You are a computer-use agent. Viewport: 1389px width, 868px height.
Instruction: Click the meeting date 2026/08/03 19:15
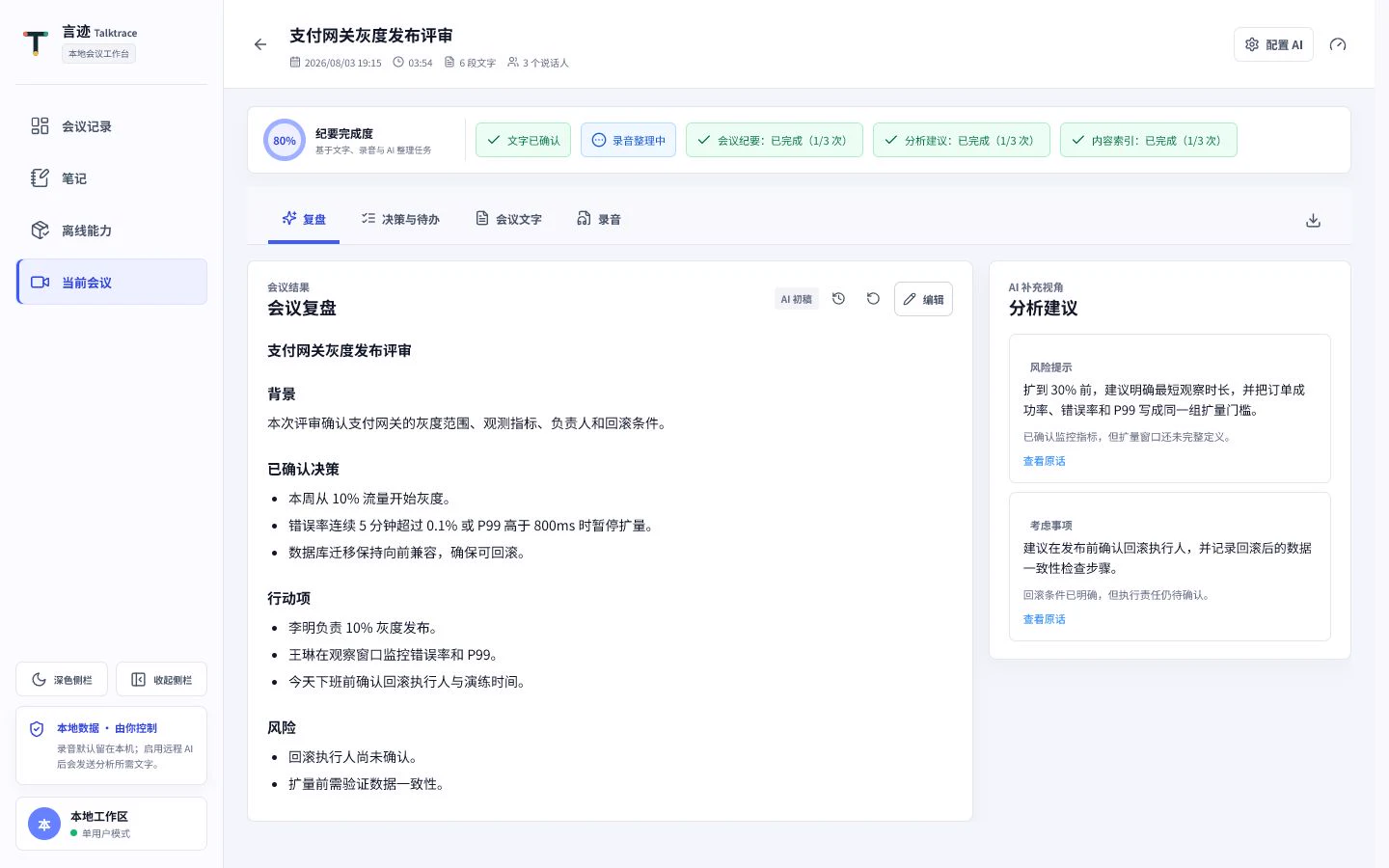click(x=335, y=63)
